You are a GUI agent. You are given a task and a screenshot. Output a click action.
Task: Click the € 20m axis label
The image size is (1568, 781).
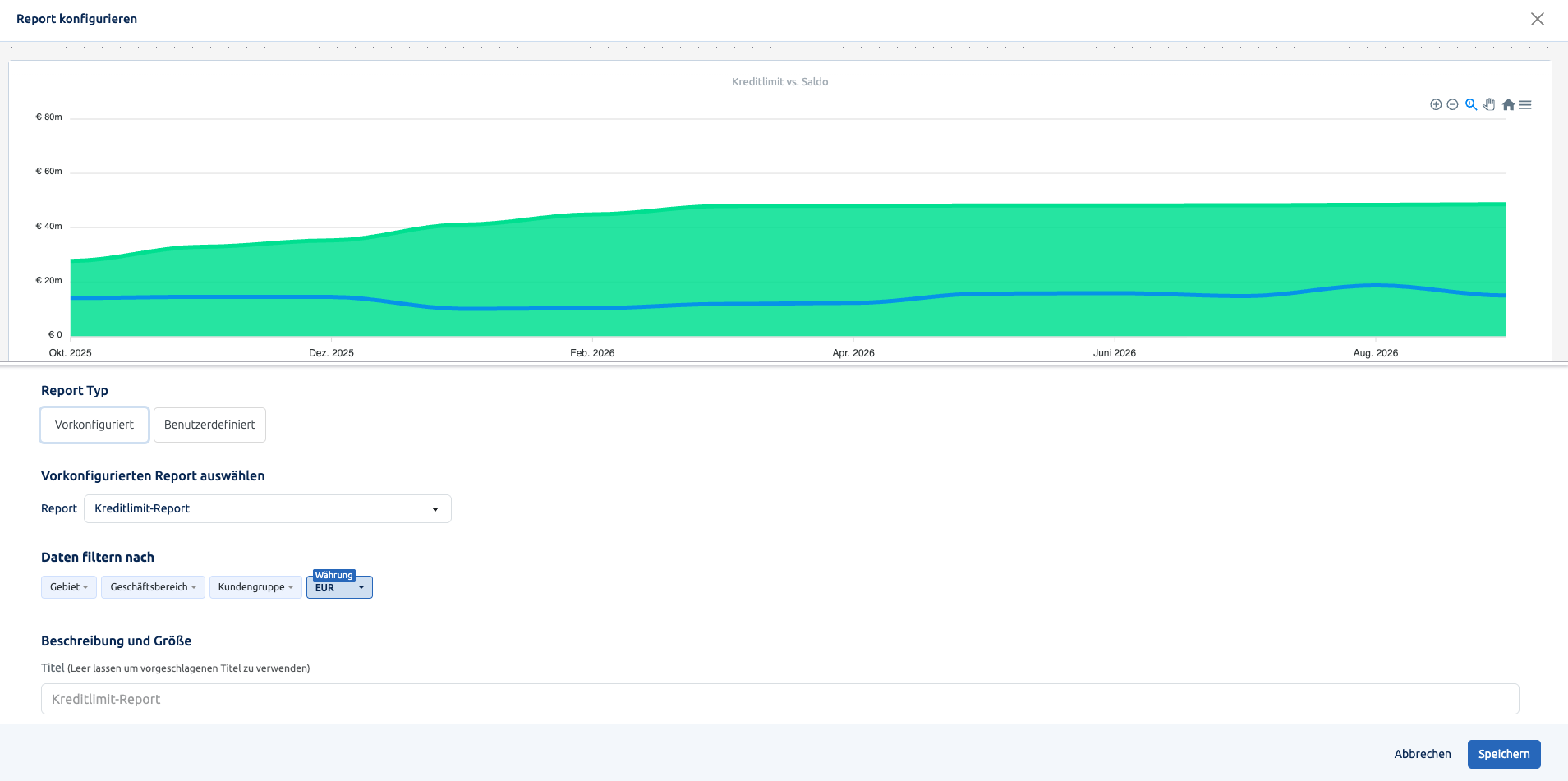(48, 280)
